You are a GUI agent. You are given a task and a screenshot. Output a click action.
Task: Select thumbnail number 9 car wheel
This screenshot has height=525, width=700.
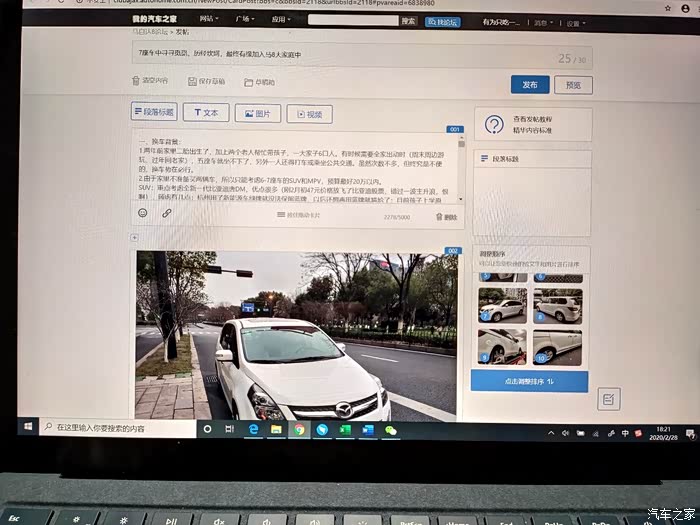coord(502,347)
